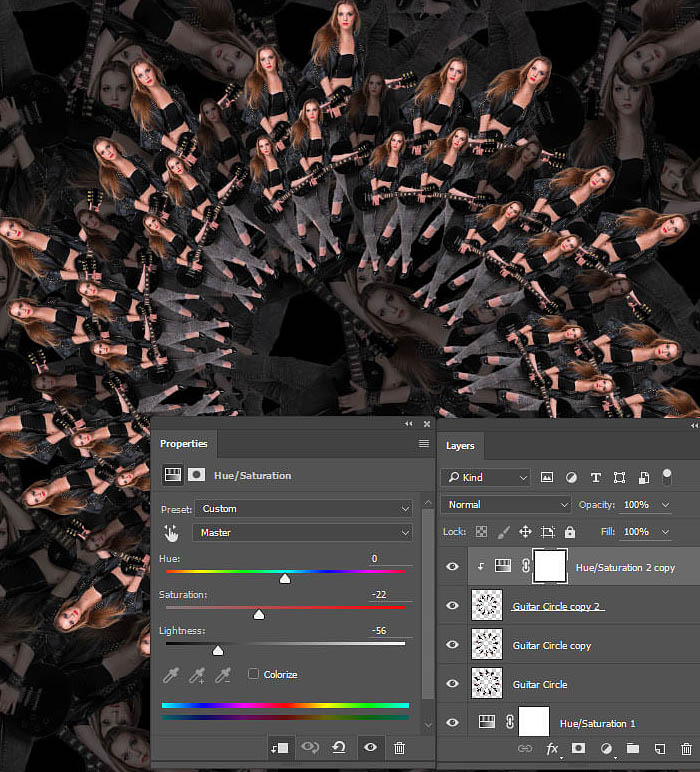Create a new group folder icon
The height and width of the screenshot is (772, 700).
click(x=633, y=748)
